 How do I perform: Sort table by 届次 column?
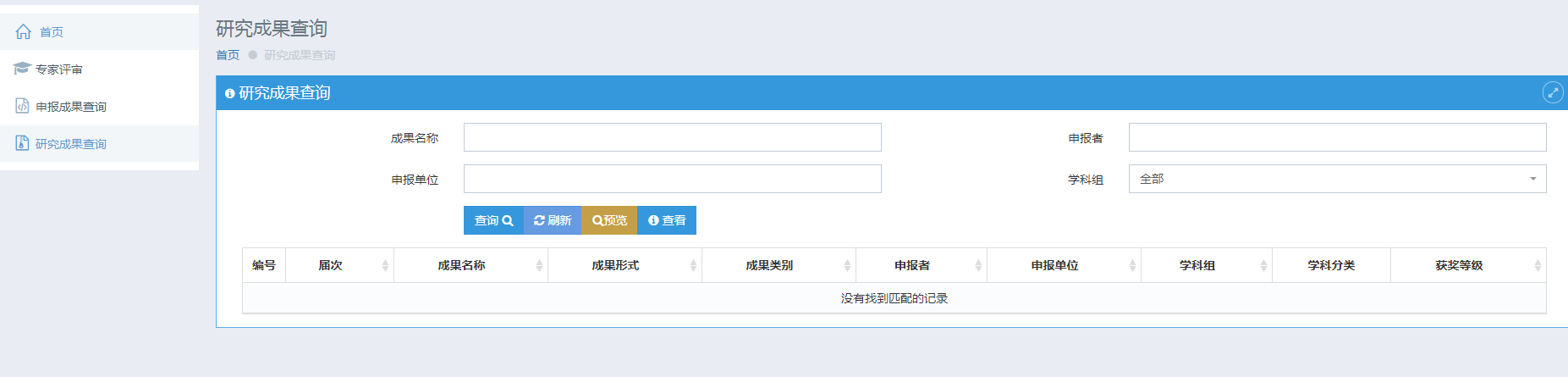pos(339,265)
